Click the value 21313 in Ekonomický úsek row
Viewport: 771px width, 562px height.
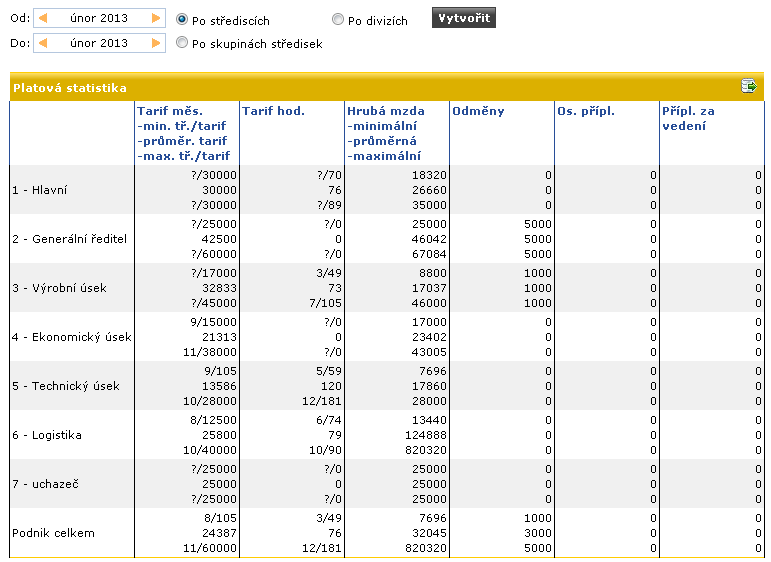coord(219,337)
